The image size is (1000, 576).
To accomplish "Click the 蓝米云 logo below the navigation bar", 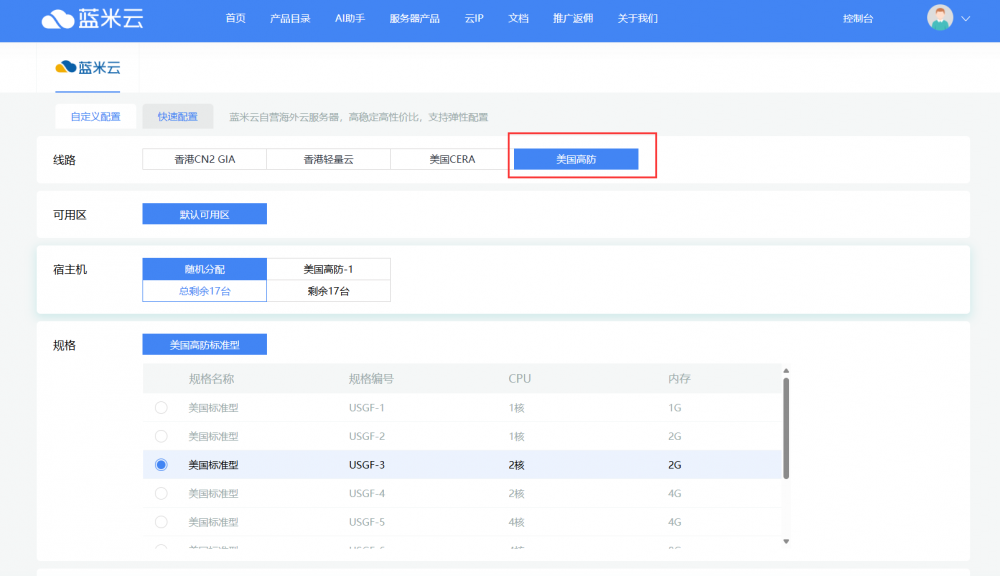I will (87, 67).
